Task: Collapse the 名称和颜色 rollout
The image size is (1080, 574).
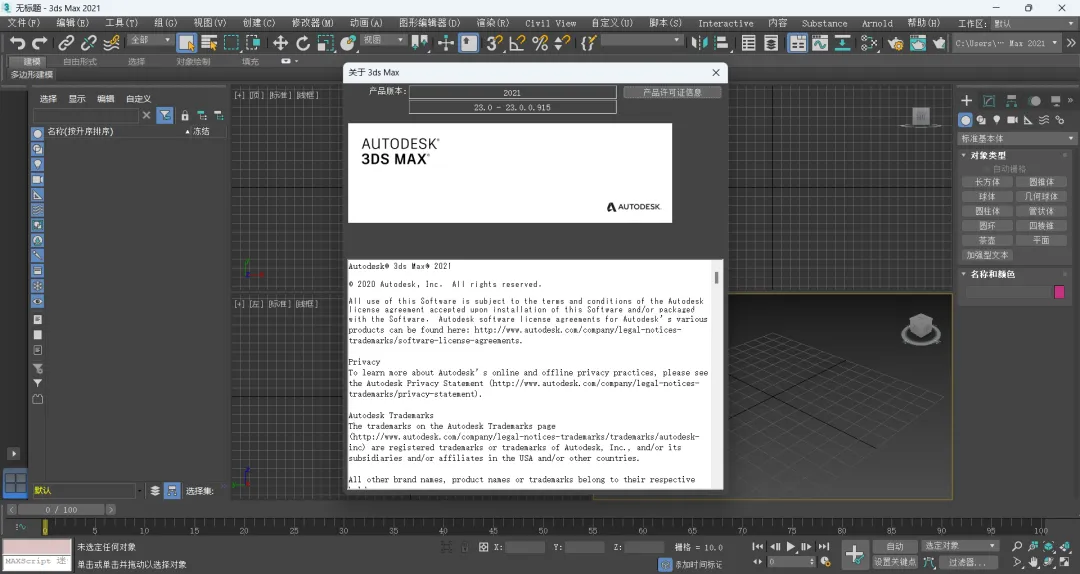Action: point(992,274)
